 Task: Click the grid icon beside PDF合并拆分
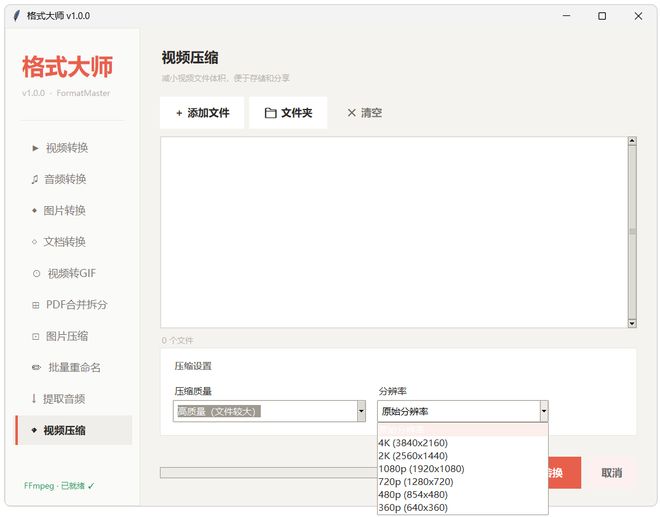click(x=36, y=305)
